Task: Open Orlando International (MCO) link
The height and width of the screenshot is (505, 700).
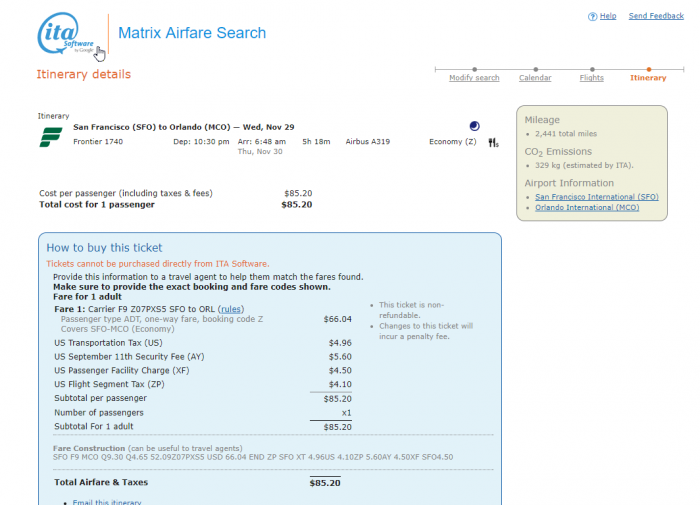Action: (x=587, y=208)
